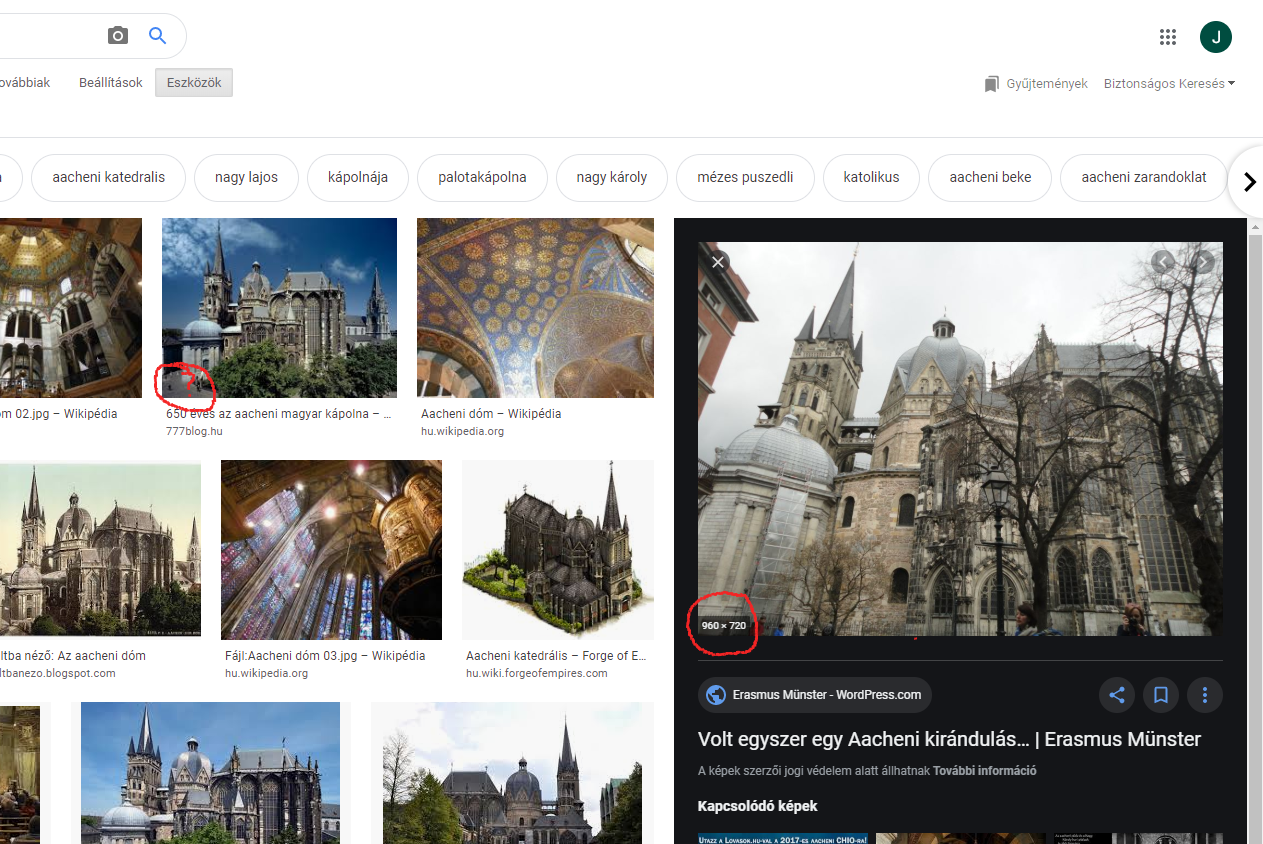Image resolution: width=1263 pixels, height=844 pixels.
Task: Open the 777blog.hu cathedral thumbnail
Action: [x=279, y=308]
